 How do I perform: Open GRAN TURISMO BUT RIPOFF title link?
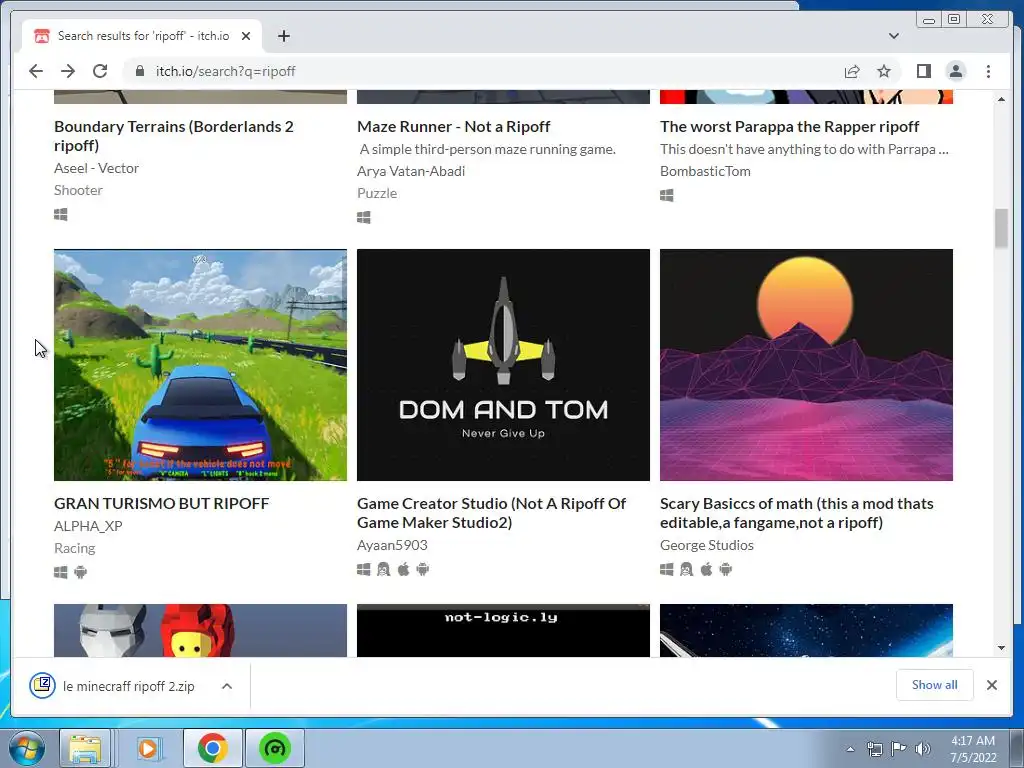(x=161, y=504)
